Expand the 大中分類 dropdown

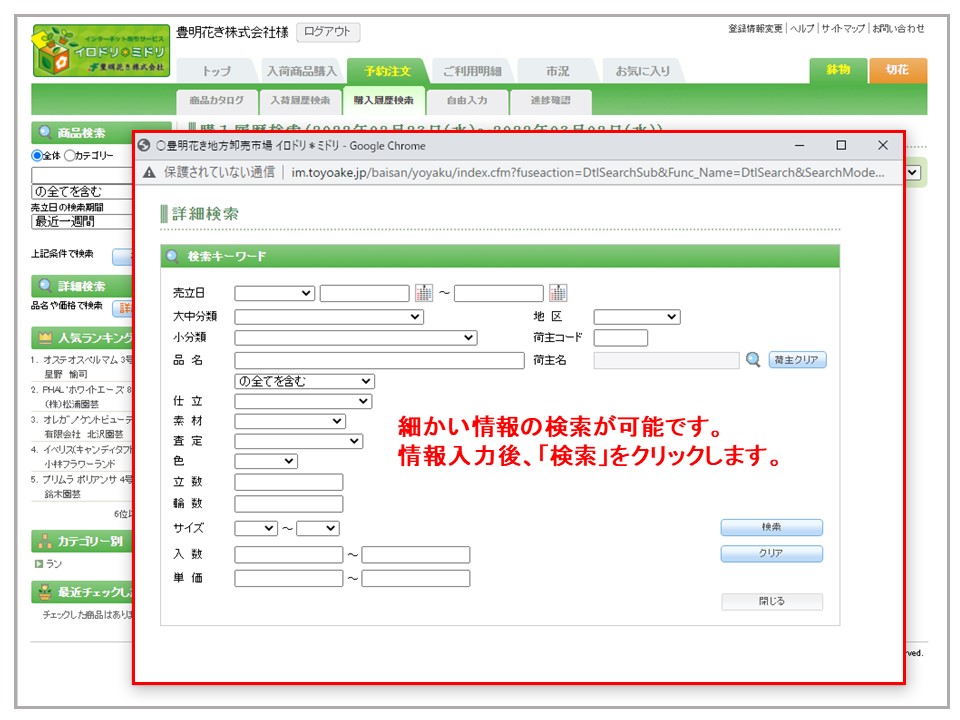click(x=329, y=317)
